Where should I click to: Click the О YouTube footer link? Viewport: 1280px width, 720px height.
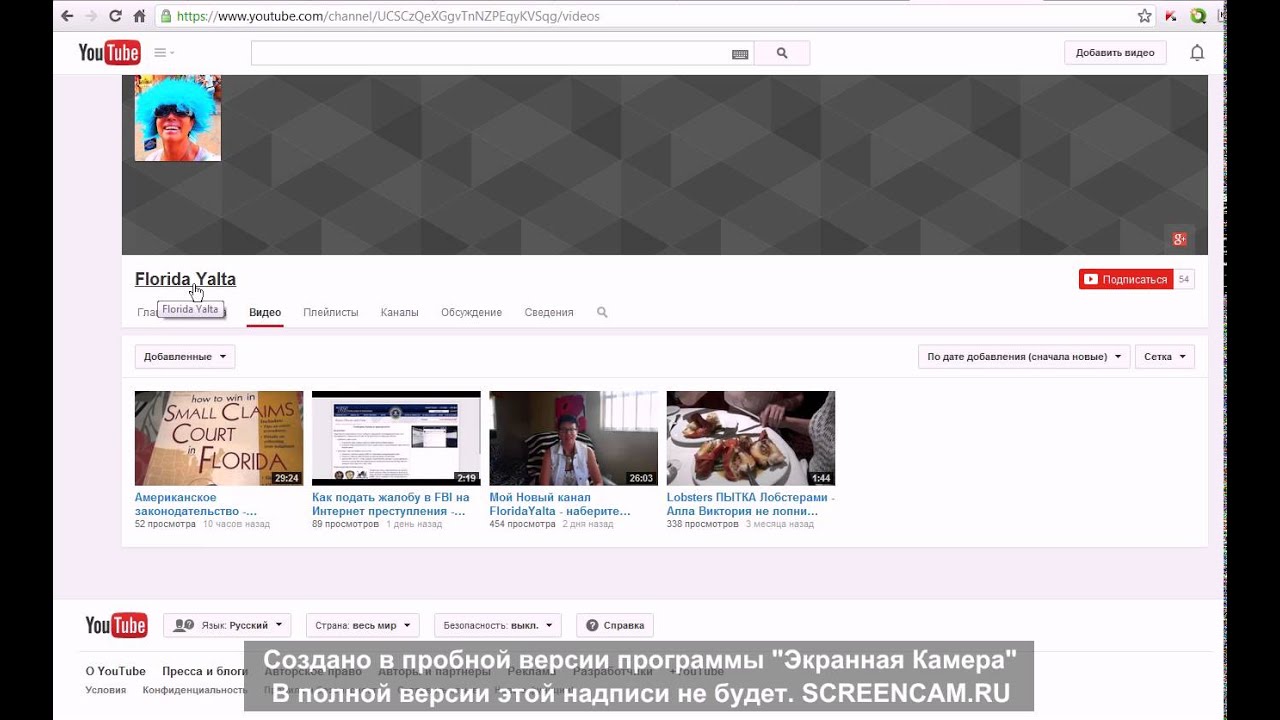[x=116, y=671]
